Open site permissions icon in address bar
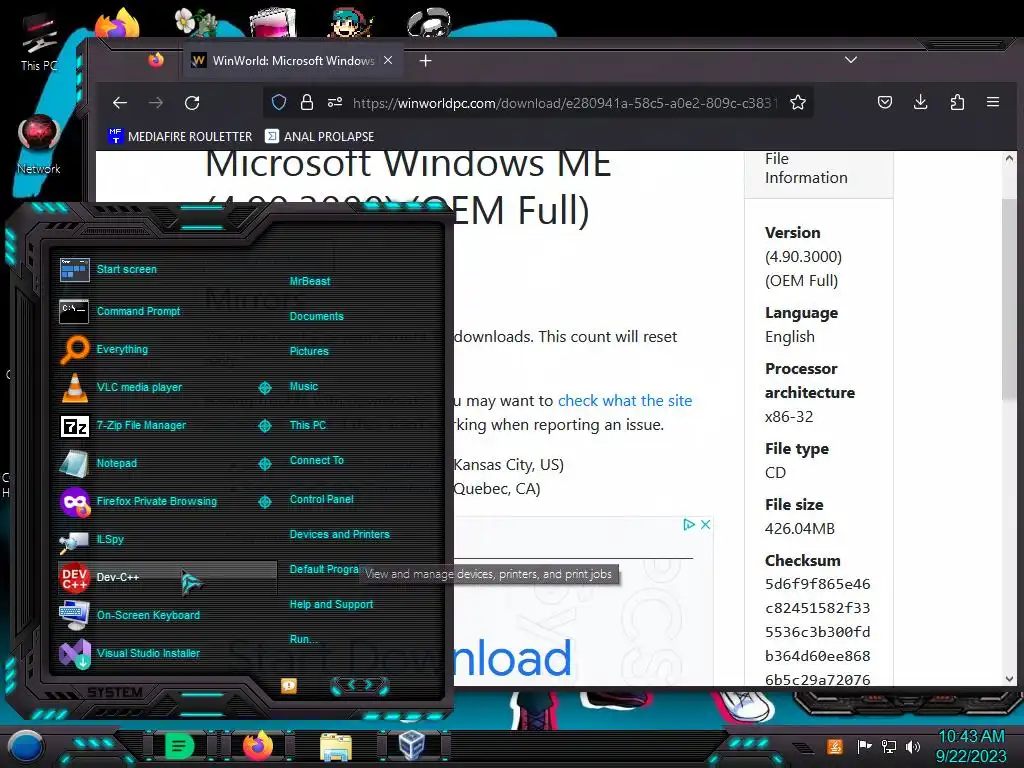This screenshot has height=768, width=1024. (x=335, y=103)
